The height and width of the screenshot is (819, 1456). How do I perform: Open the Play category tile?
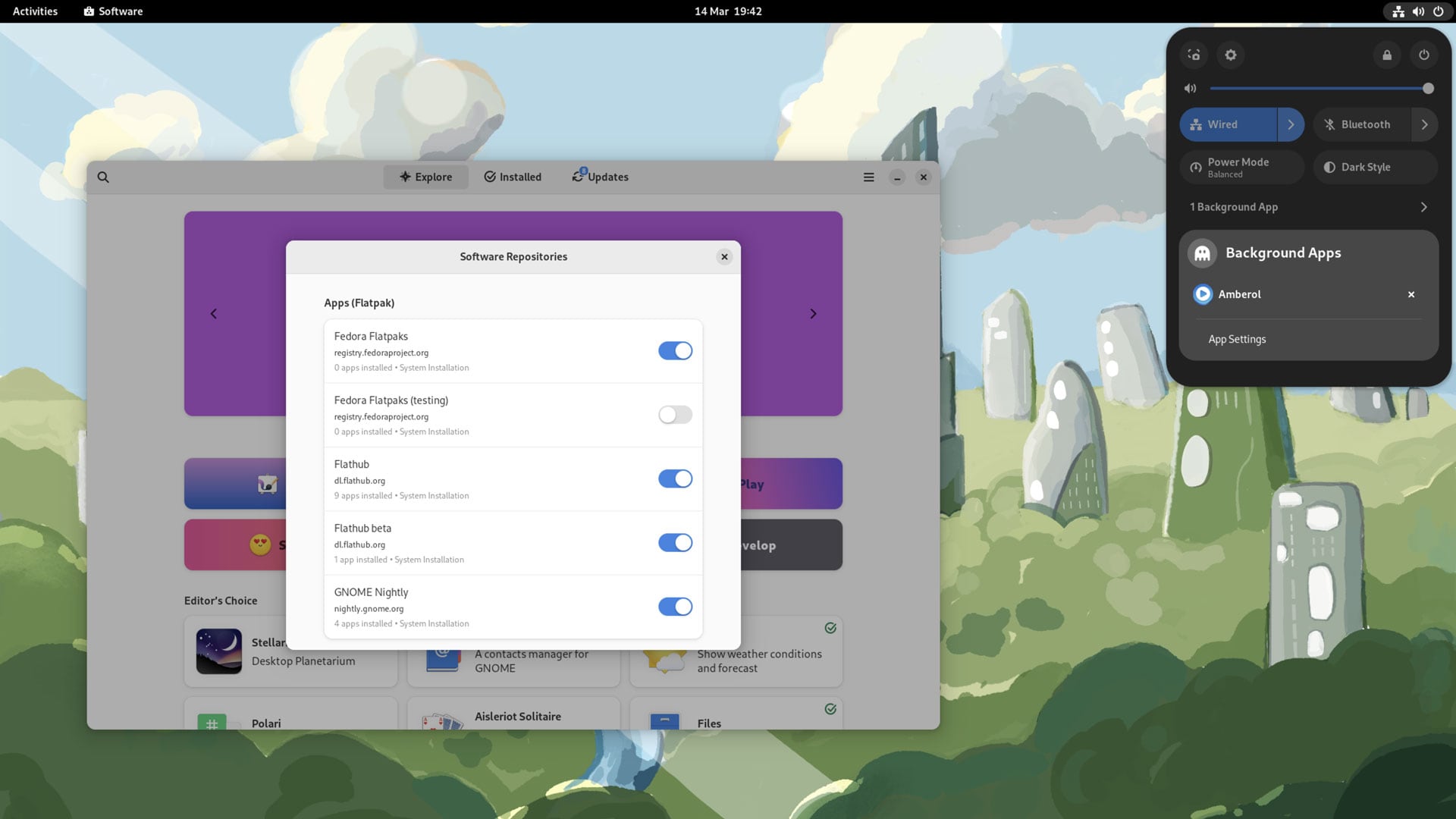point(792,484)
